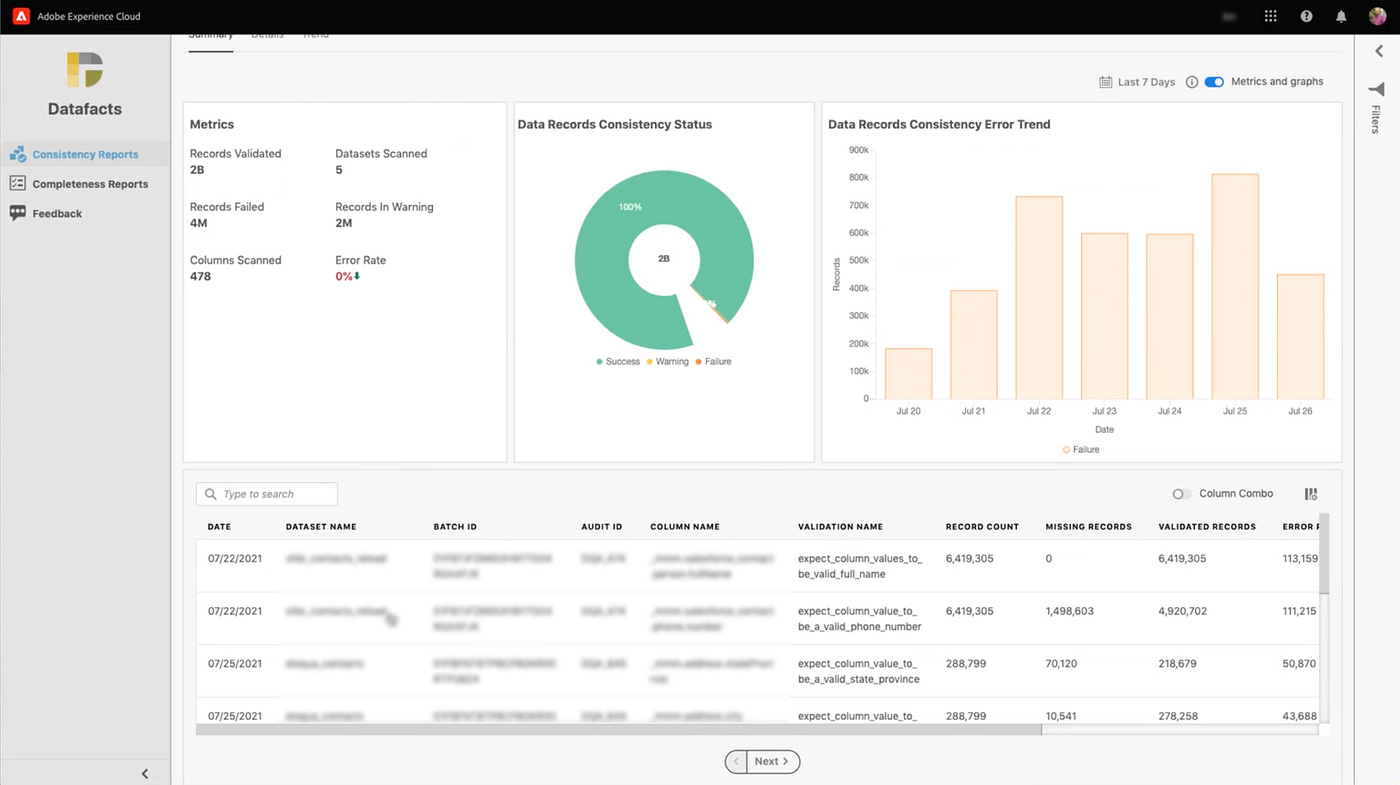Viewport: 1400px width, 785px height.
Task: Open Consistency Reports in sidebar
Action: (85, 154)
